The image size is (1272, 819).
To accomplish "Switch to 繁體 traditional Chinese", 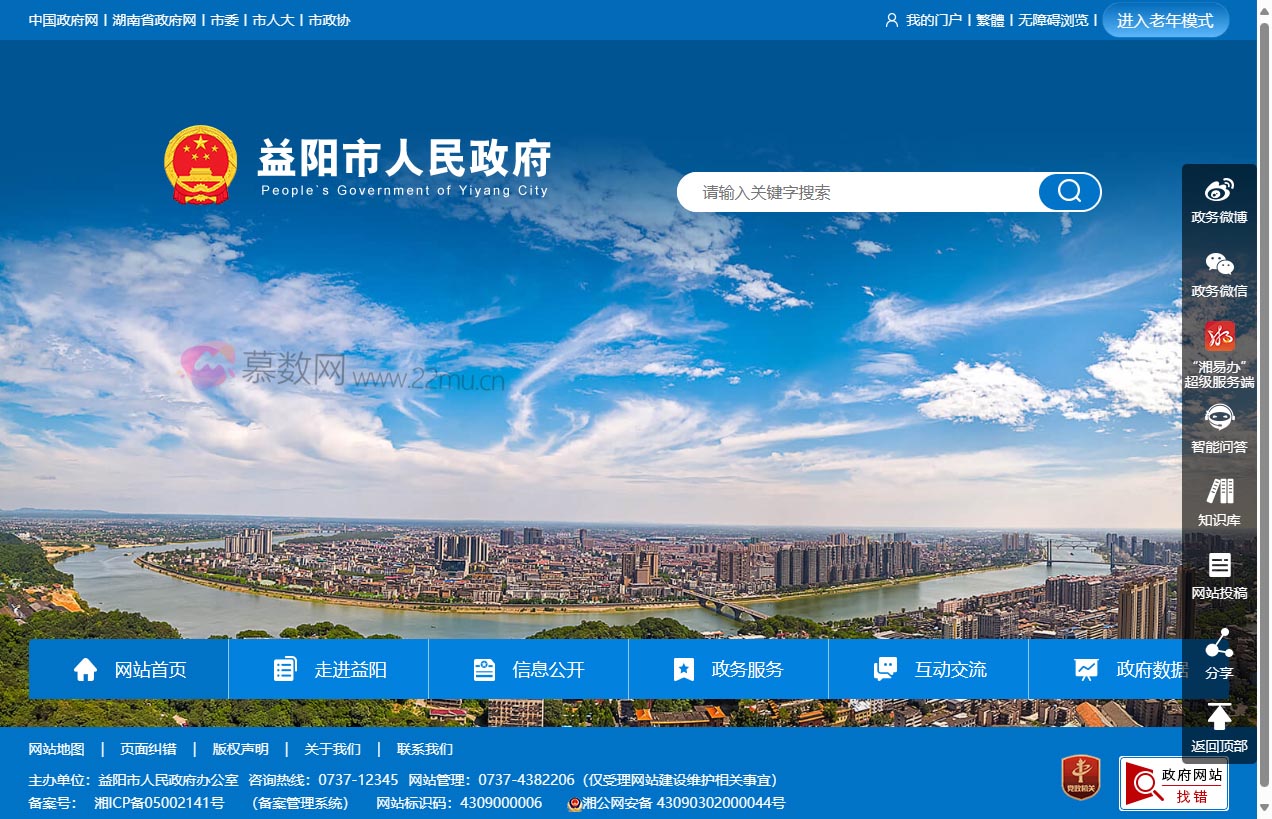I will click(x=990, y=20).
